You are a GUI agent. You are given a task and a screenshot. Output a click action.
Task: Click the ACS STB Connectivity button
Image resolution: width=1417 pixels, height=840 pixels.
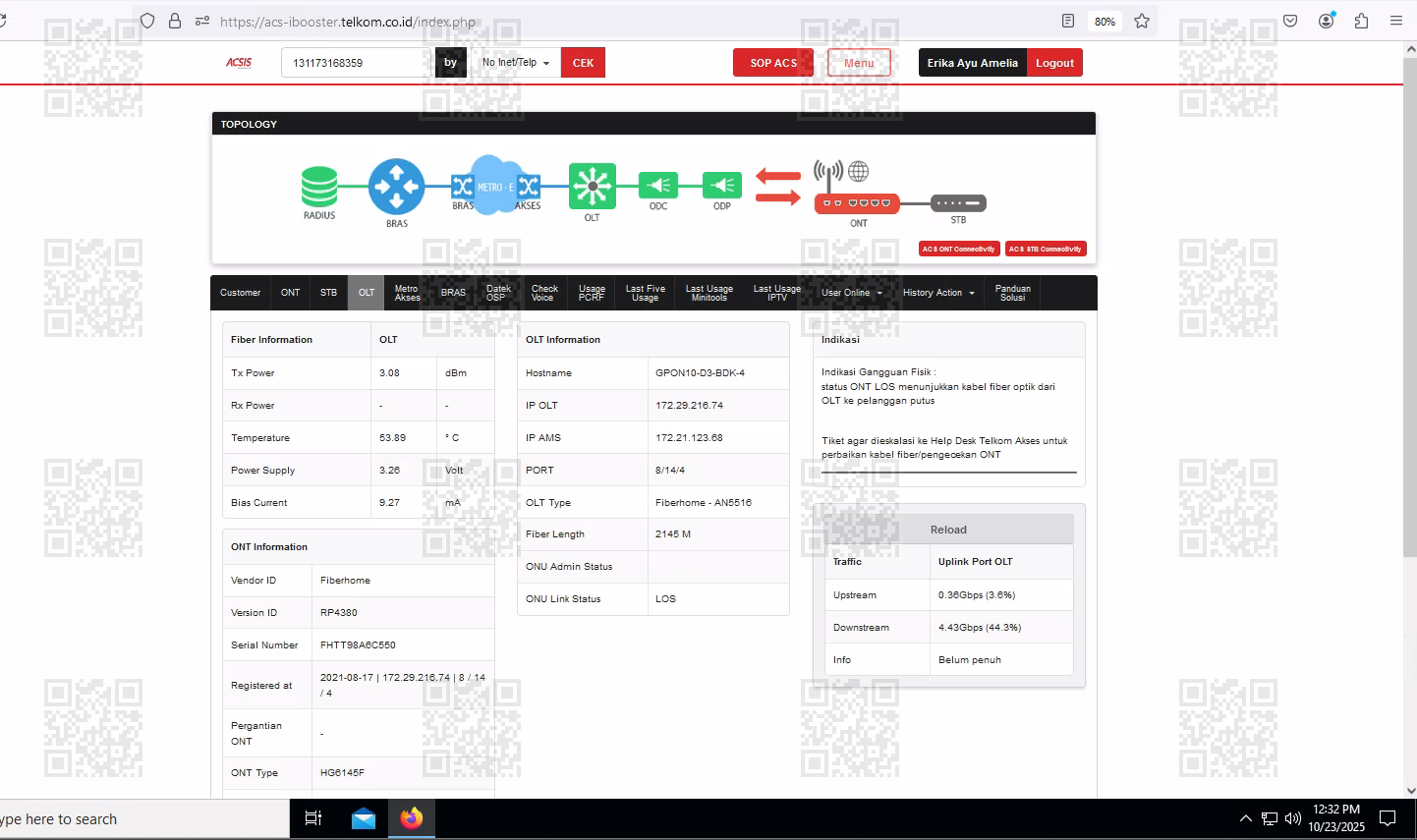point(1046,250)
